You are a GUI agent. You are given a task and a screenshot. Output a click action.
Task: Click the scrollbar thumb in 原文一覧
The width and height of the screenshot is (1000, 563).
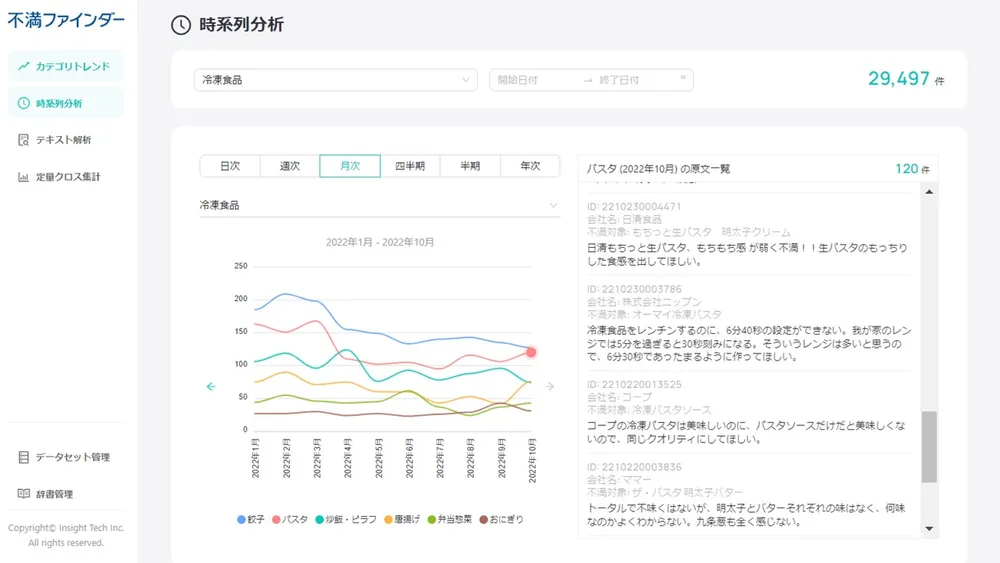coord(929,447)
